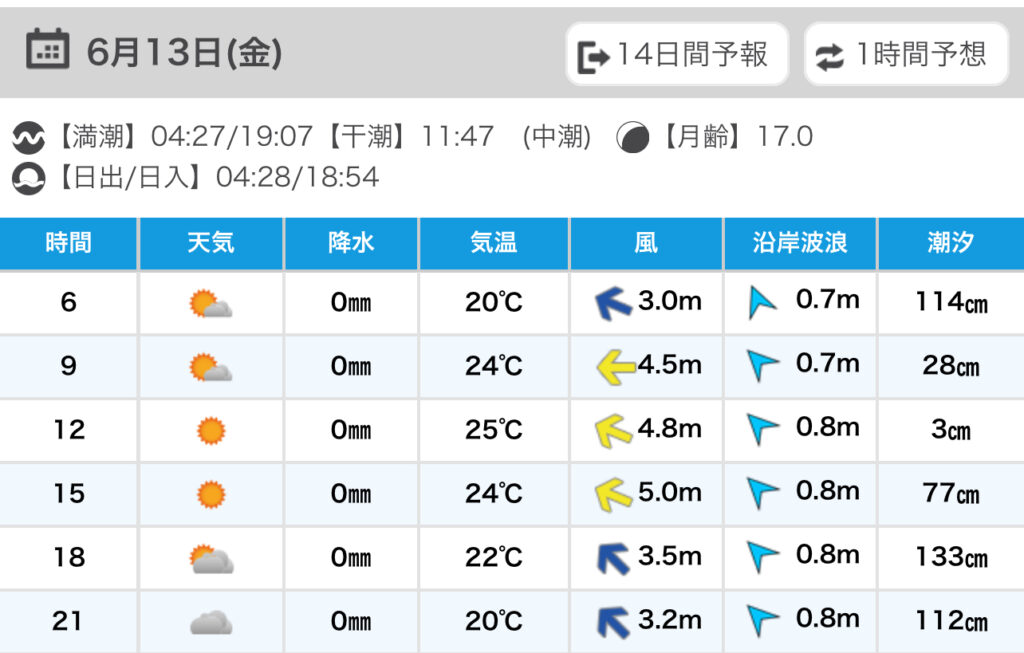Click the 5.0m wind speed at 15時

click(x=670, y=493)
